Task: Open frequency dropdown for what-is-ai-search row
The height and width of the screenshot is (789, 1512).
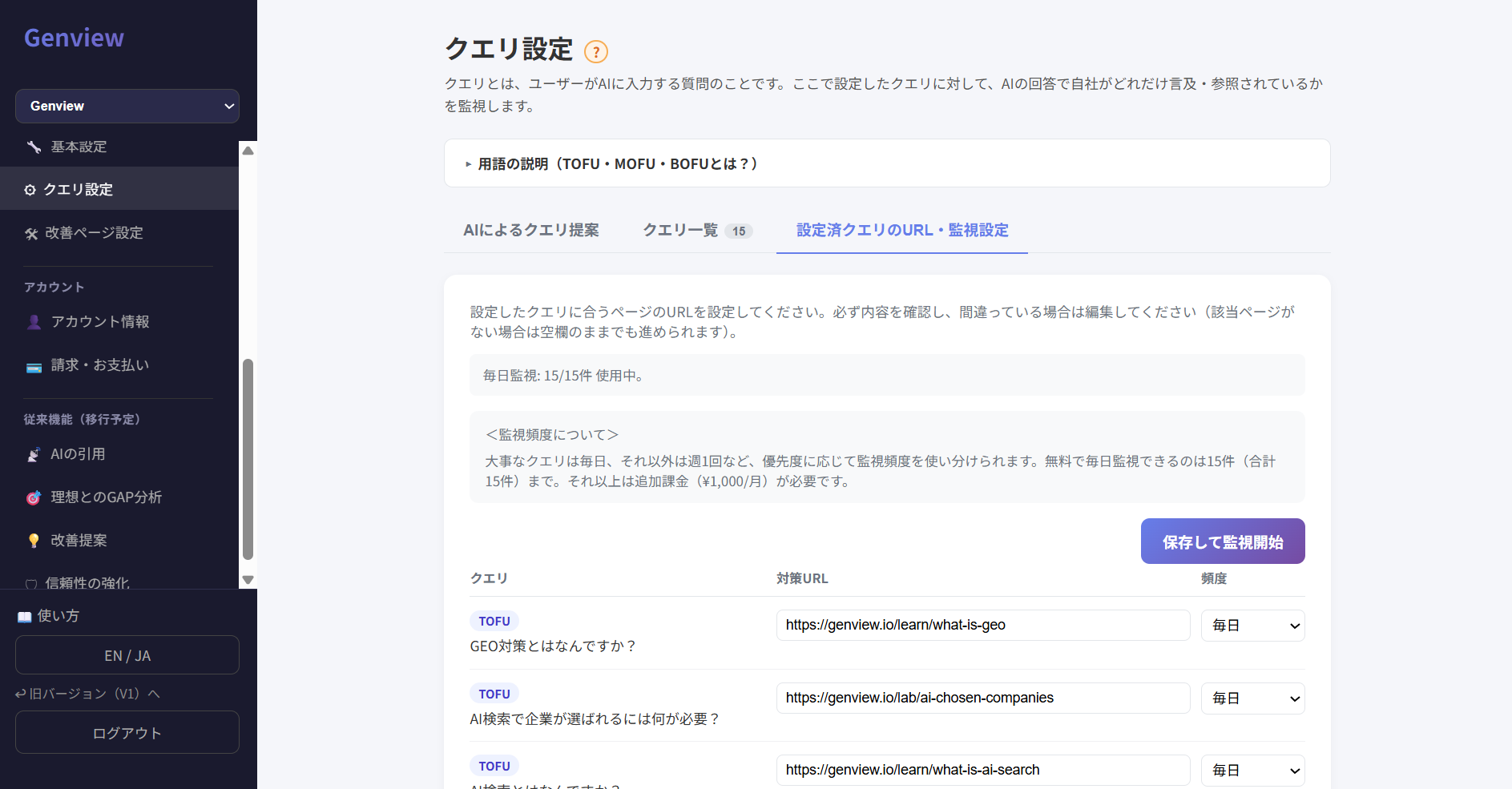Action: tap(1252, 771)
